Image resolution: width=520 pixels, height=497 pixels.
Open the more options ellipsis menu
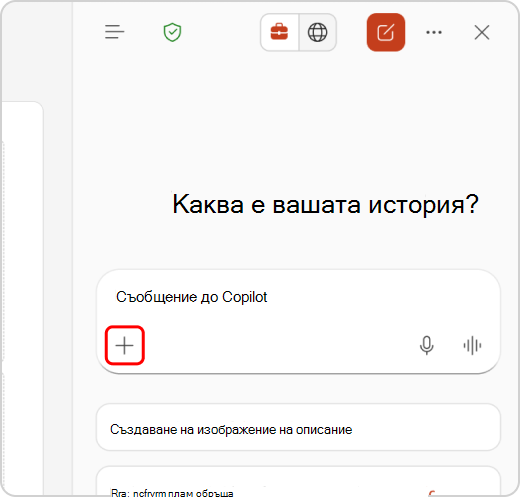434,32
